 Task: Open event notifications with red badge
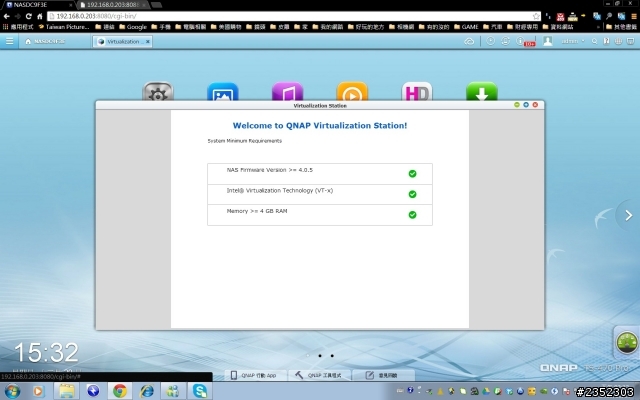(x=524, y=41)
